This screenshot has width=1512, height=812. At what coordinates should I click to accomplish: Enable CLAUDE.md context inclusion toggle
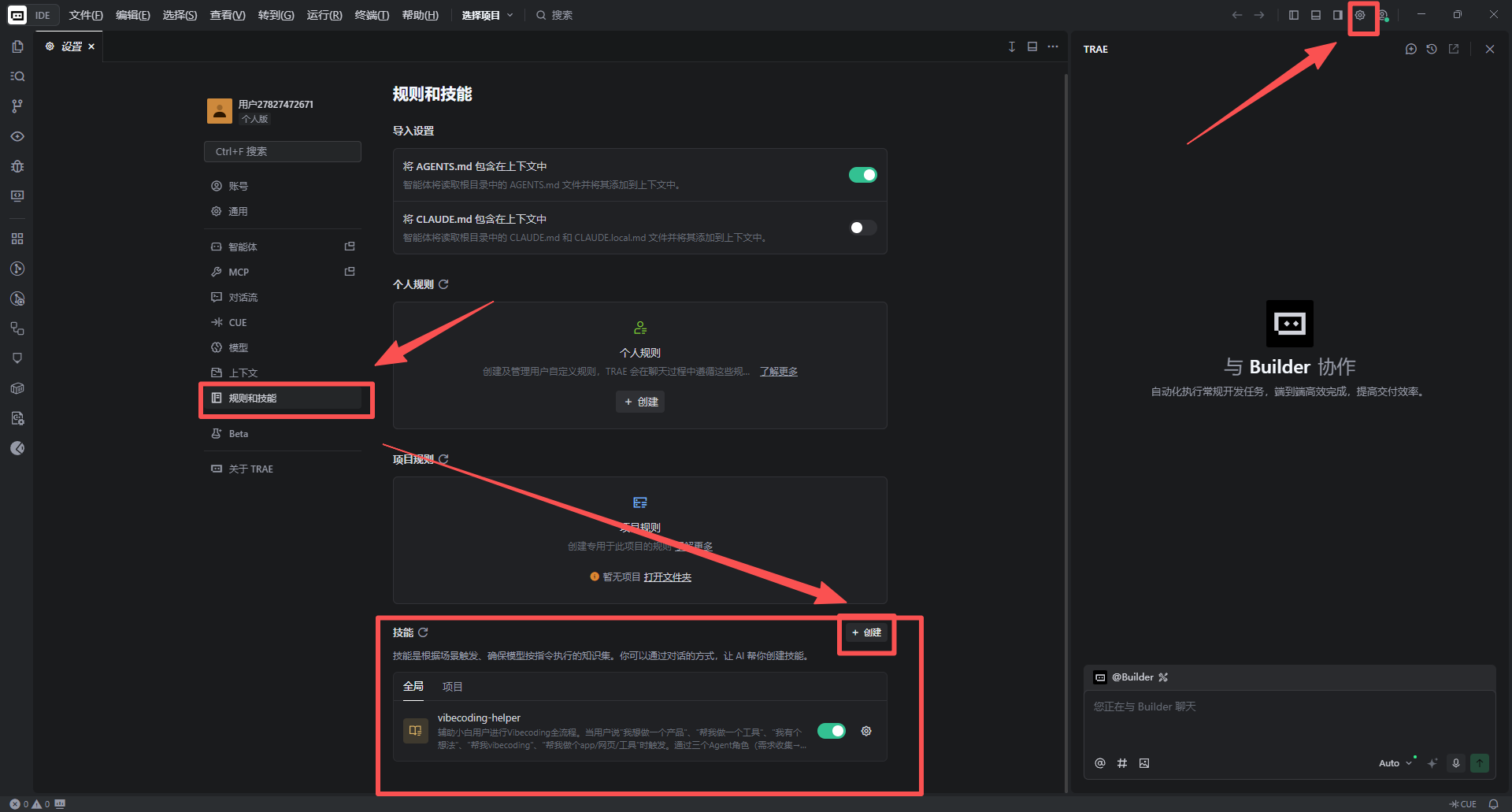tap(862, 228)
